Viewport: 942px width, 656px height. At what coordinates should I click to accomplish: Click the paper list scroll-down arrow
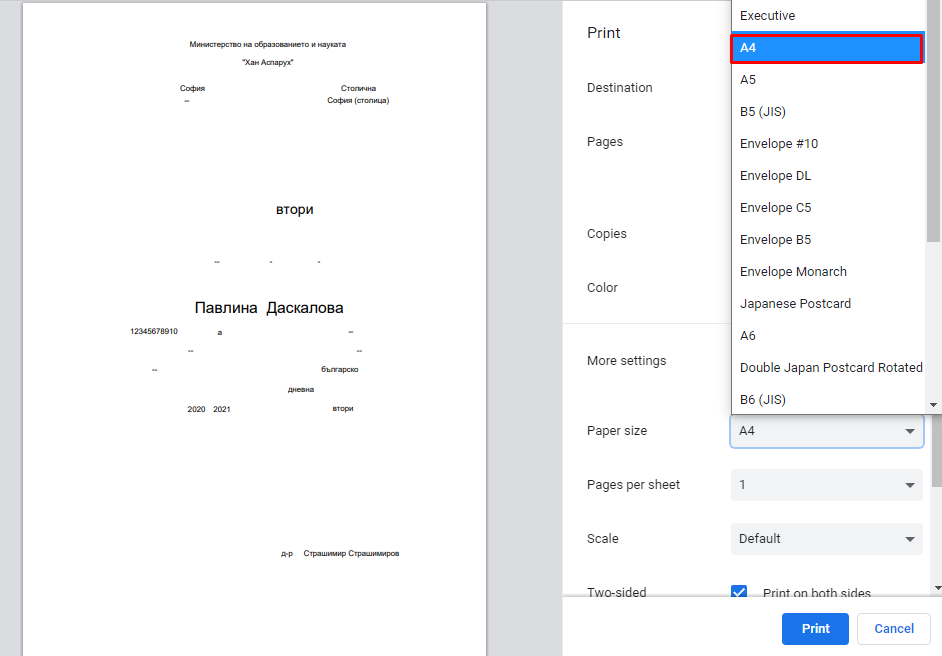pos(934,405)
